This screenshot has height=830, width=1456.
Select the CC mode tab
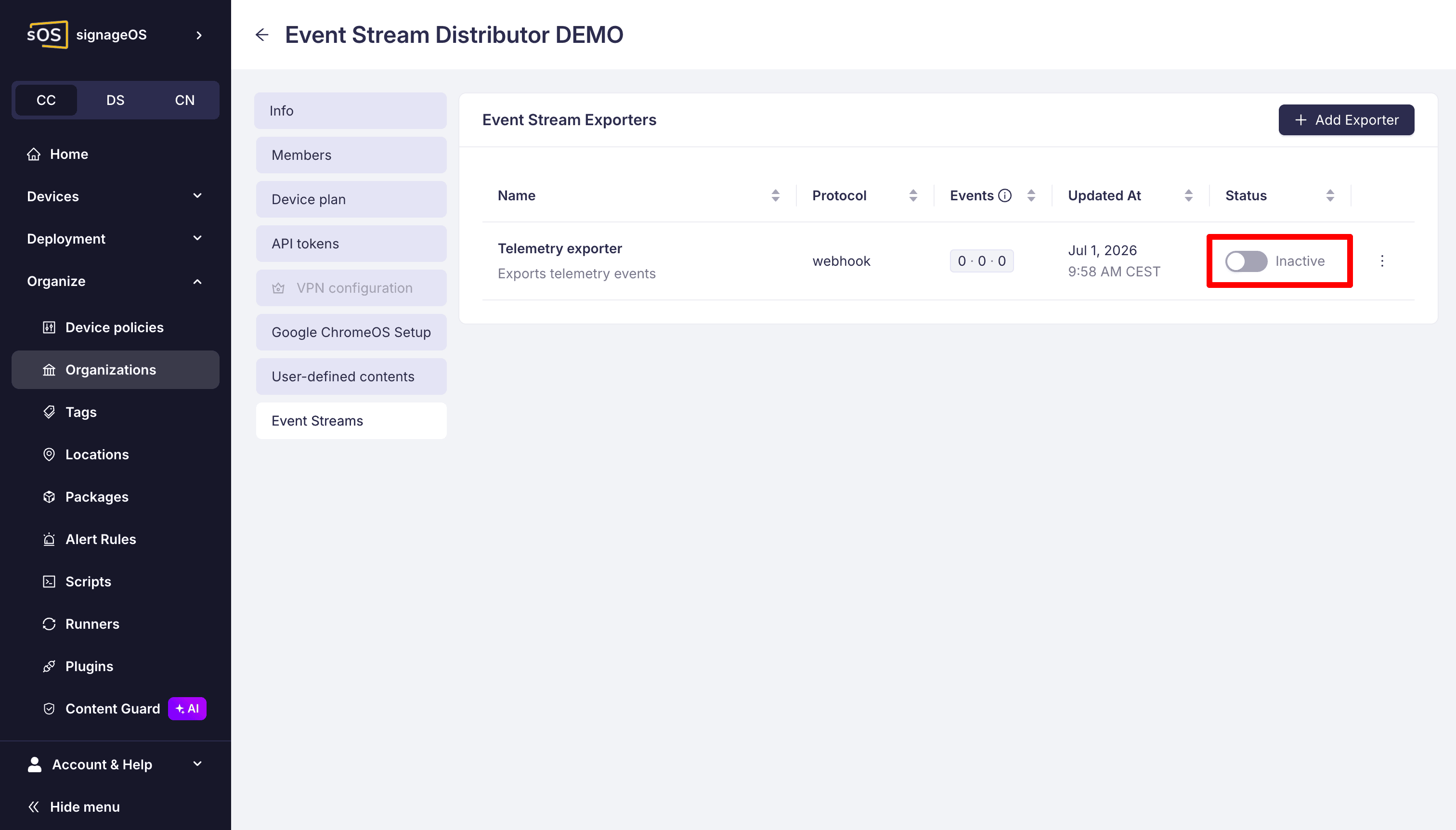click(46, 100)
